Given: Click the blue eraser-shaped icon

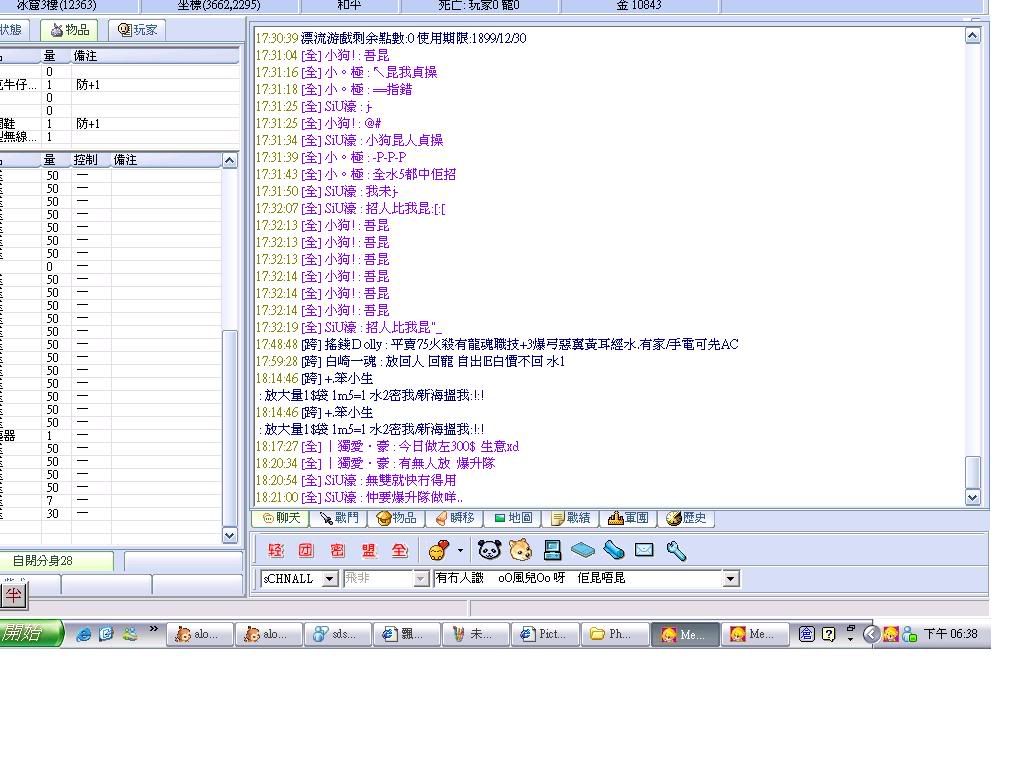Looking at the screenshot, I should [583, 550].
